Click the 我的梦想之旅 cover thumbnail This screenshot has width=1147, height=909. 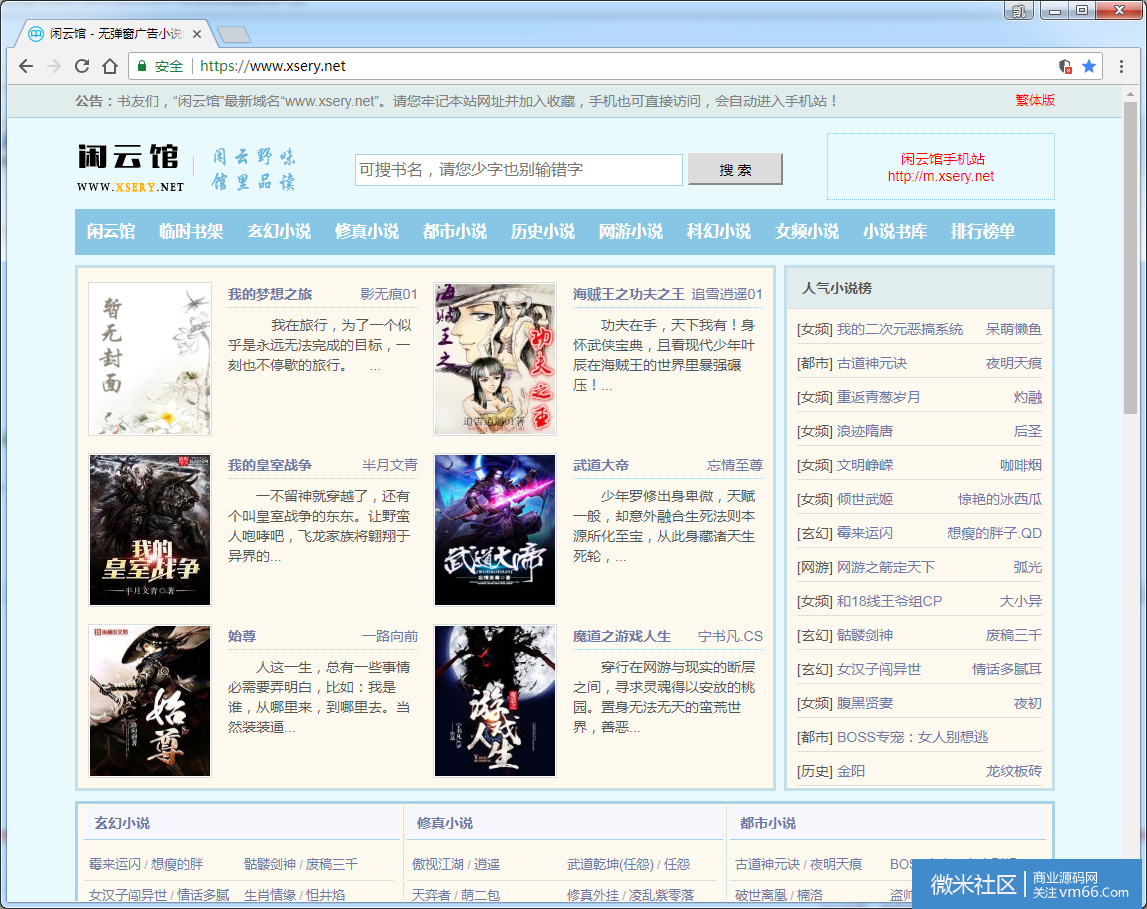(x=150, y=359)
